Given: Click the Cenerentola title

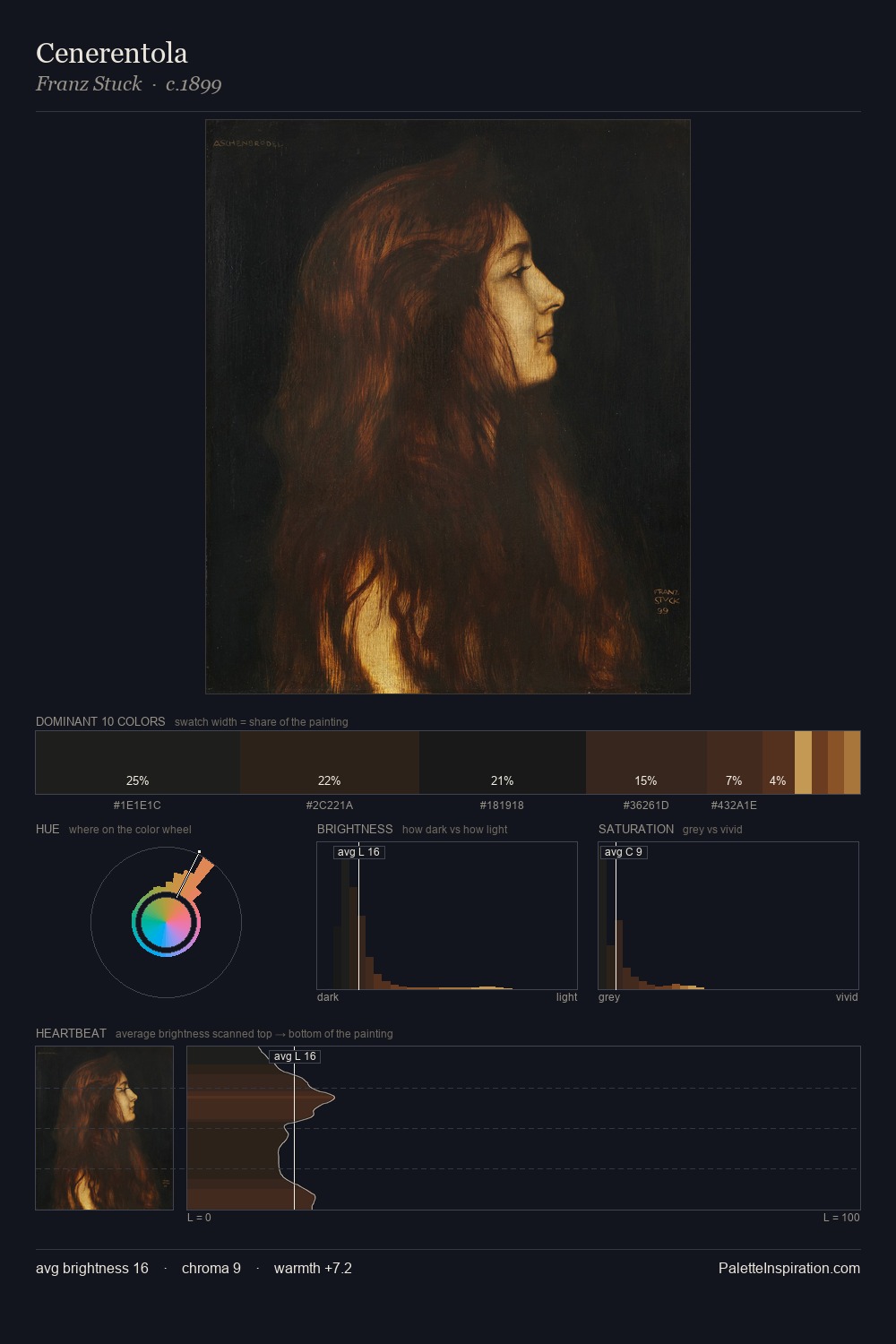Looking at the screenshot, I should pyautogui.click(x=112, y=54).
